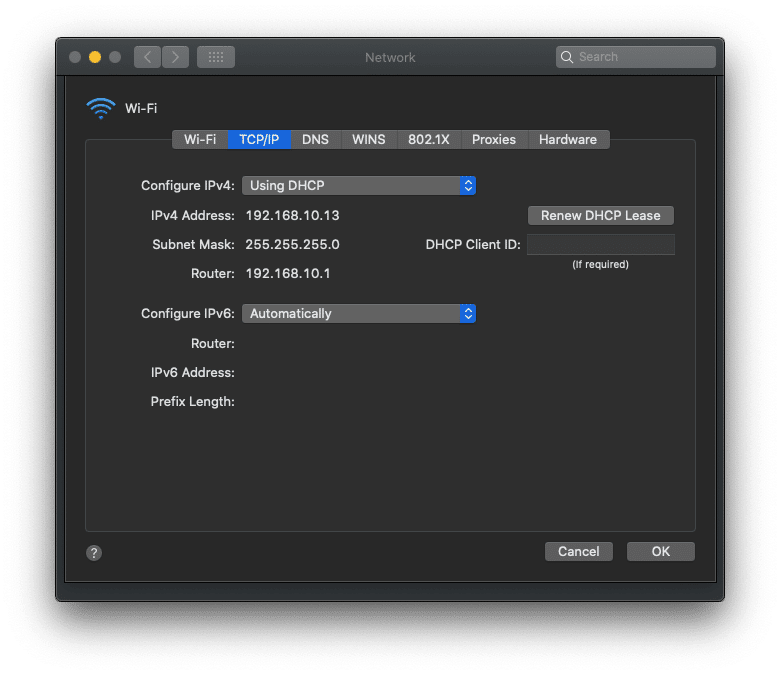The height and width of the screenshot is (675, 780).
Task: Go forward with the right chevron button
Action: (175, 57)
